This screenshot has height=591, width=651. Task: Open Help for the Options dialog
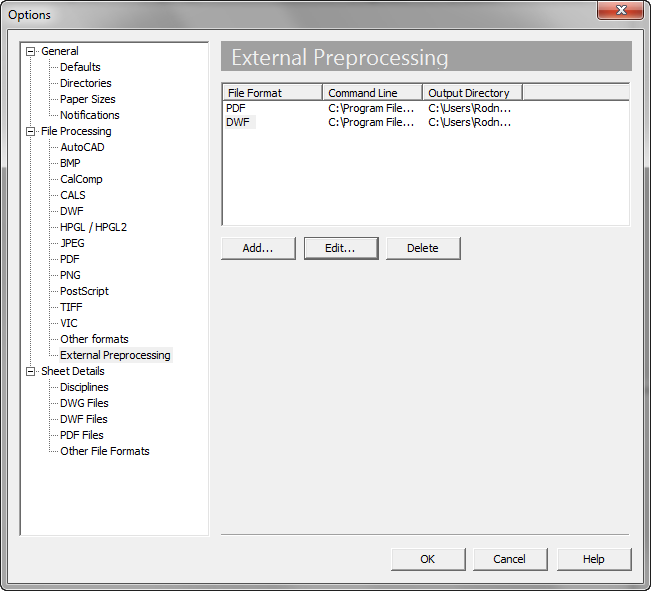[594, 559]
